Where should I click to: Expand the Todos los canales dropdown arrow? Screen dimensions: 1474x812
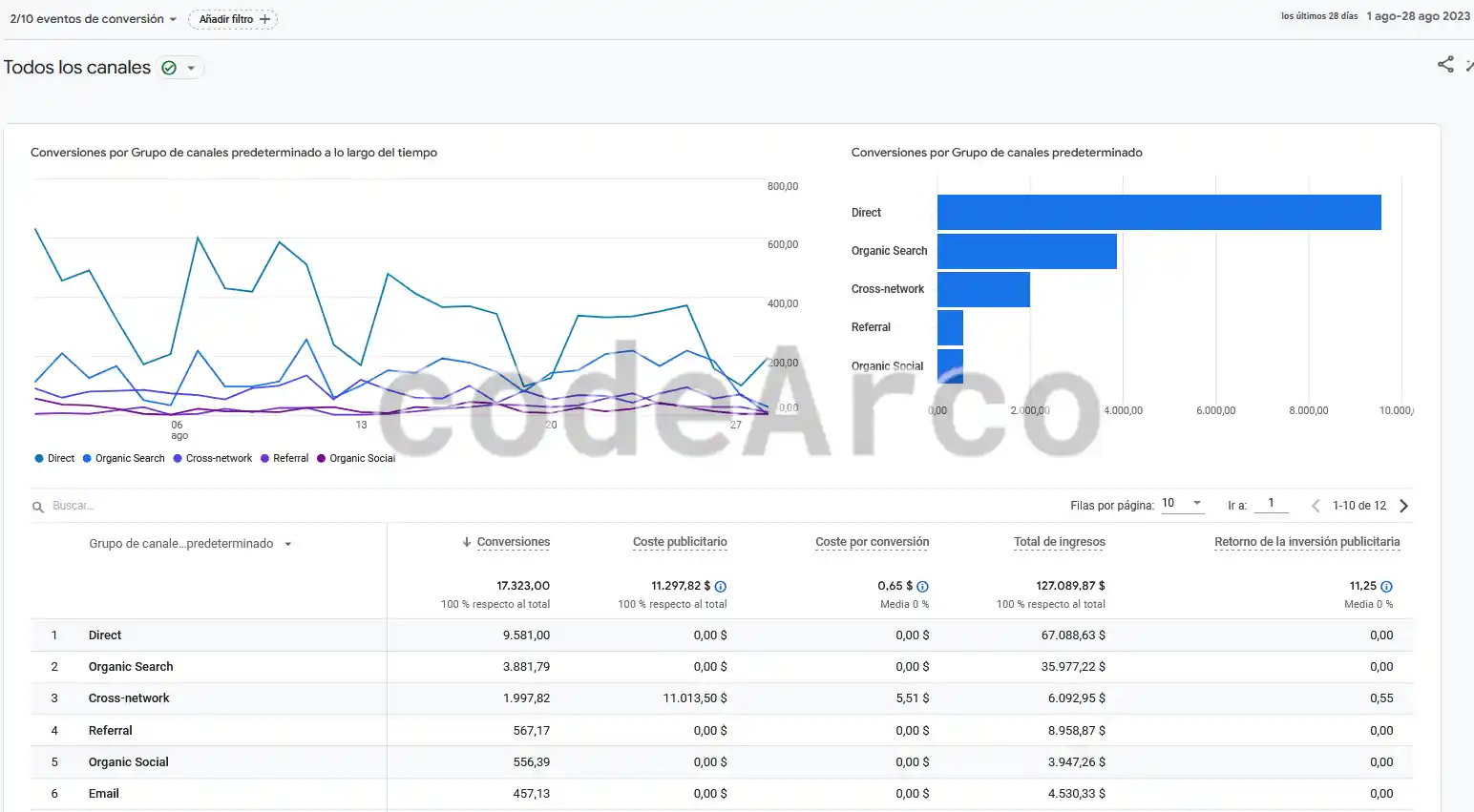pyautogui.click(x=191, y=68)
